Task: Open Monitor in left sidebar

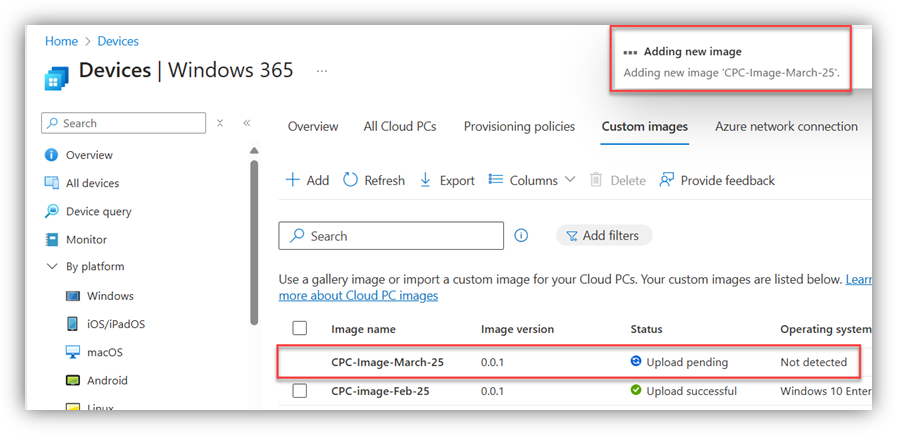Action: pyautogui.click(x=86, y=240)
